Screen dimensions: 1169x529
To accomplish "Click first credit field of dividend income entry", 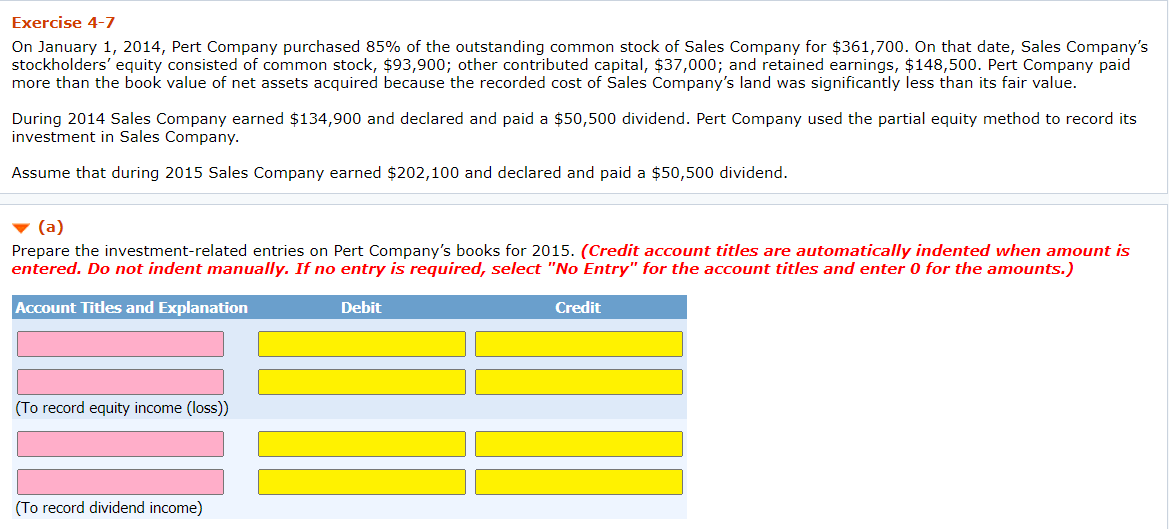I will click(579, 444).
